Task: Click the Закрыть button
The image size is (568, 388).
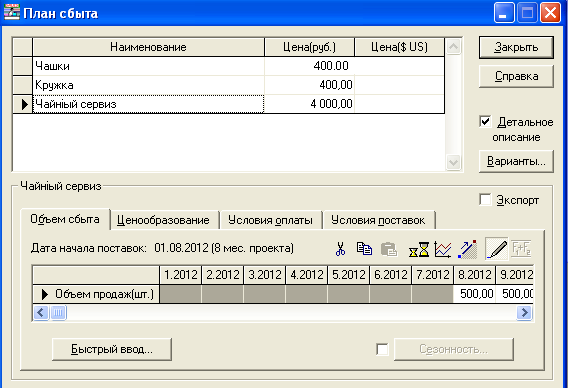Action: coord(516,47)
